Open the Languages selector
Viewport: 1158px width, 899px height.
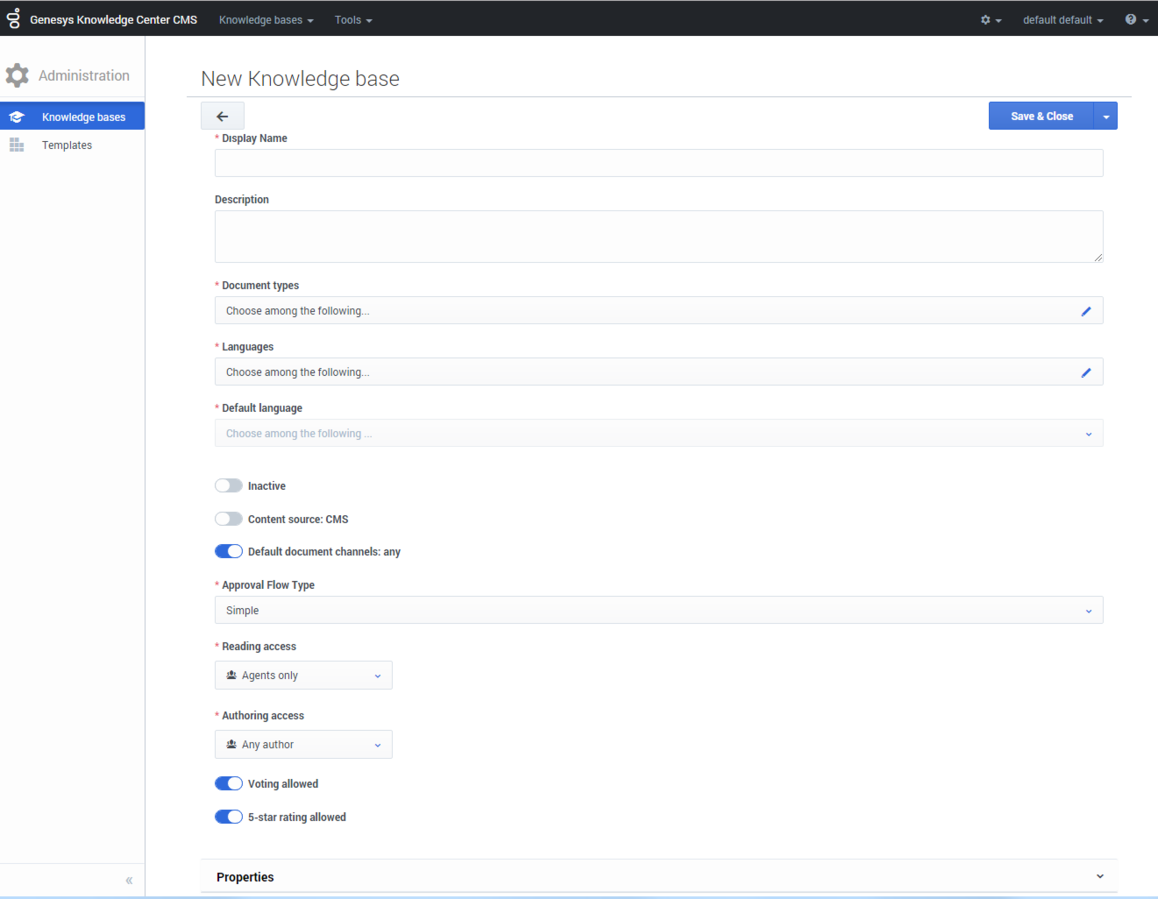[x=659, y=372]
